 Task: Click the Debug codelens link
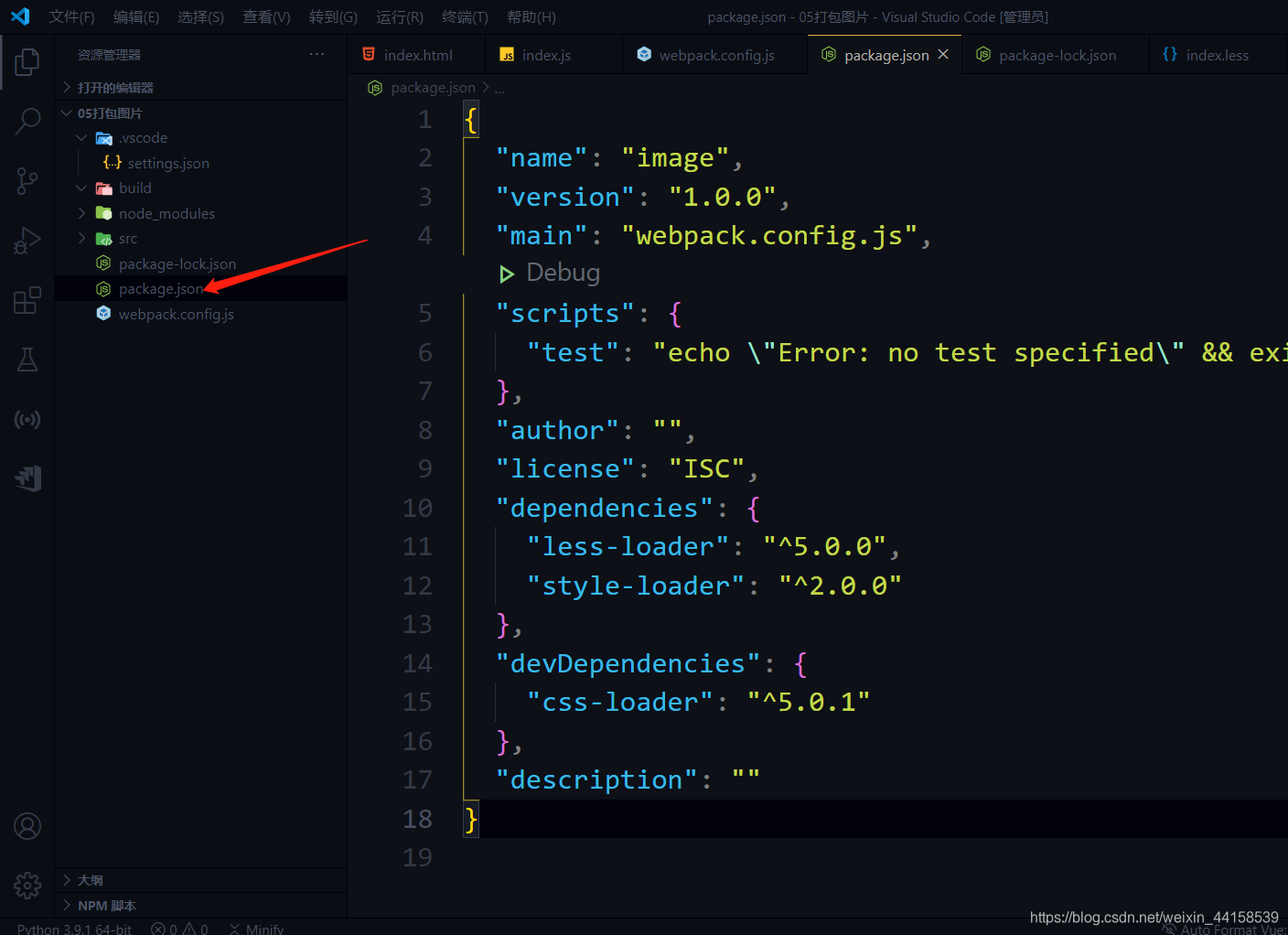[x=563, y=273]
